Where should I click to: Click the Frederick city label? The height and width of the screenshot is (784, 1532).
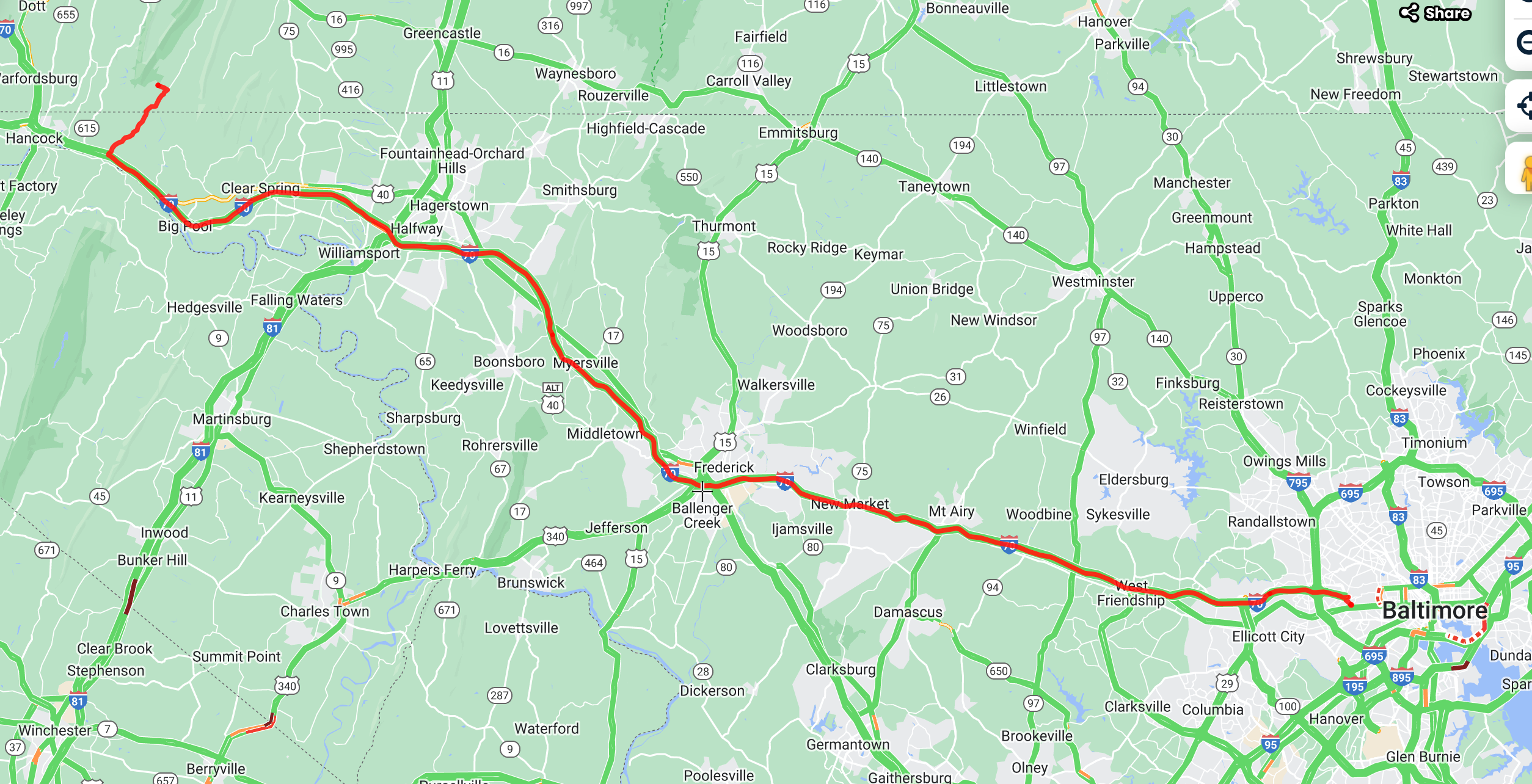pyautogui.click(x=724, y=467)
